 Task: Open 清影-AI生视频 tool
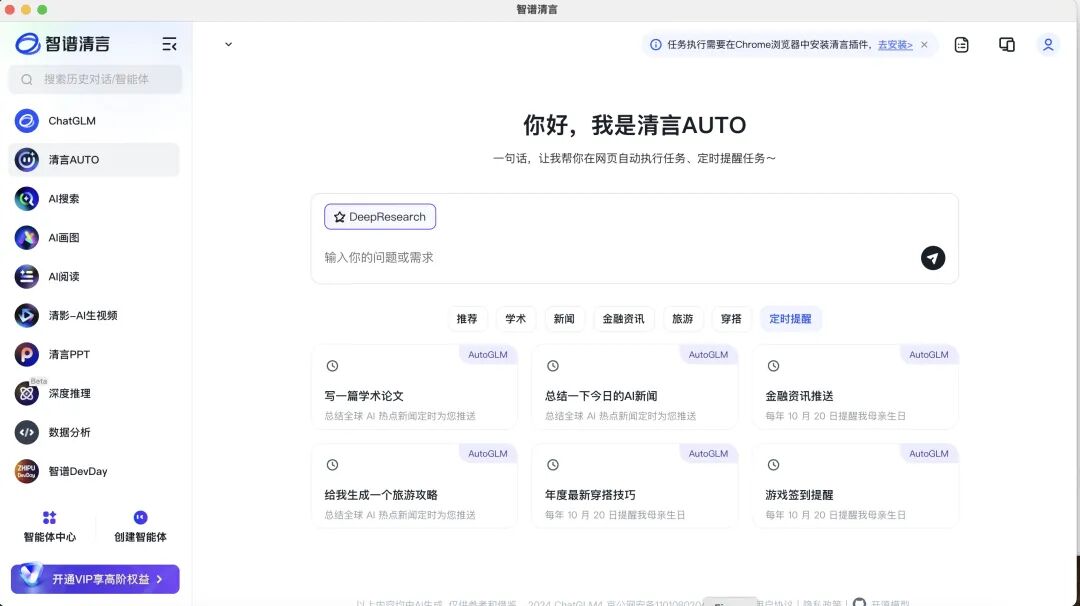94,315
